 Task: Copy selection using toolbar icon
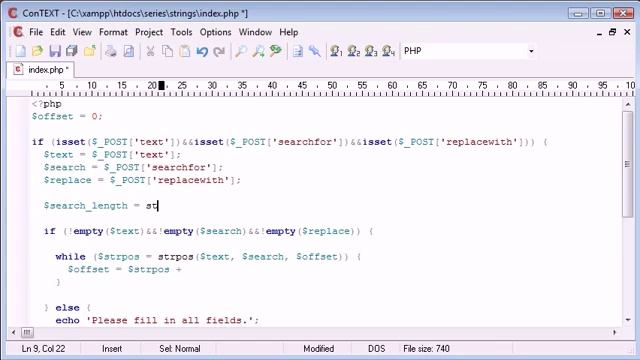pos(167,51)
